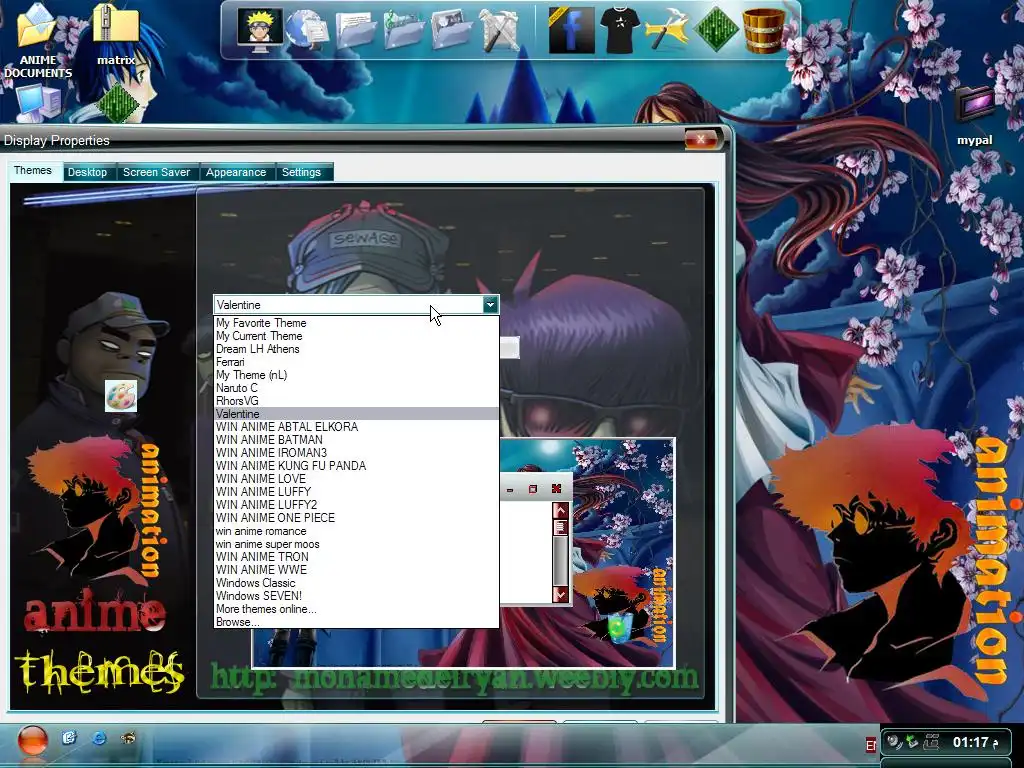Select My Theme (nL) entry
The image size is (1024, 768).
point(357,375)
